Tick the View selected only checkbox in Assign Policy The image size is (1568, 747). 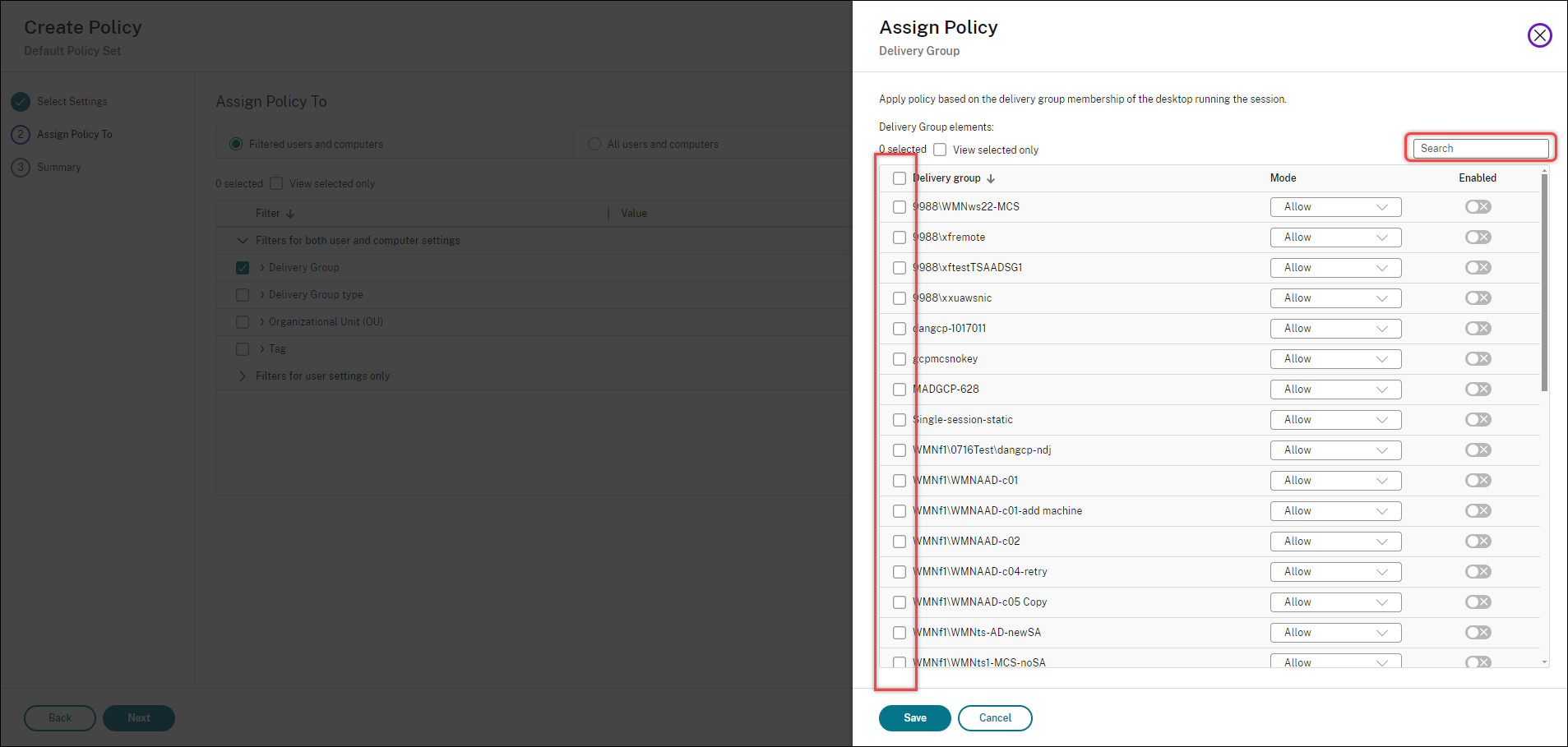[x=940, y=150]
